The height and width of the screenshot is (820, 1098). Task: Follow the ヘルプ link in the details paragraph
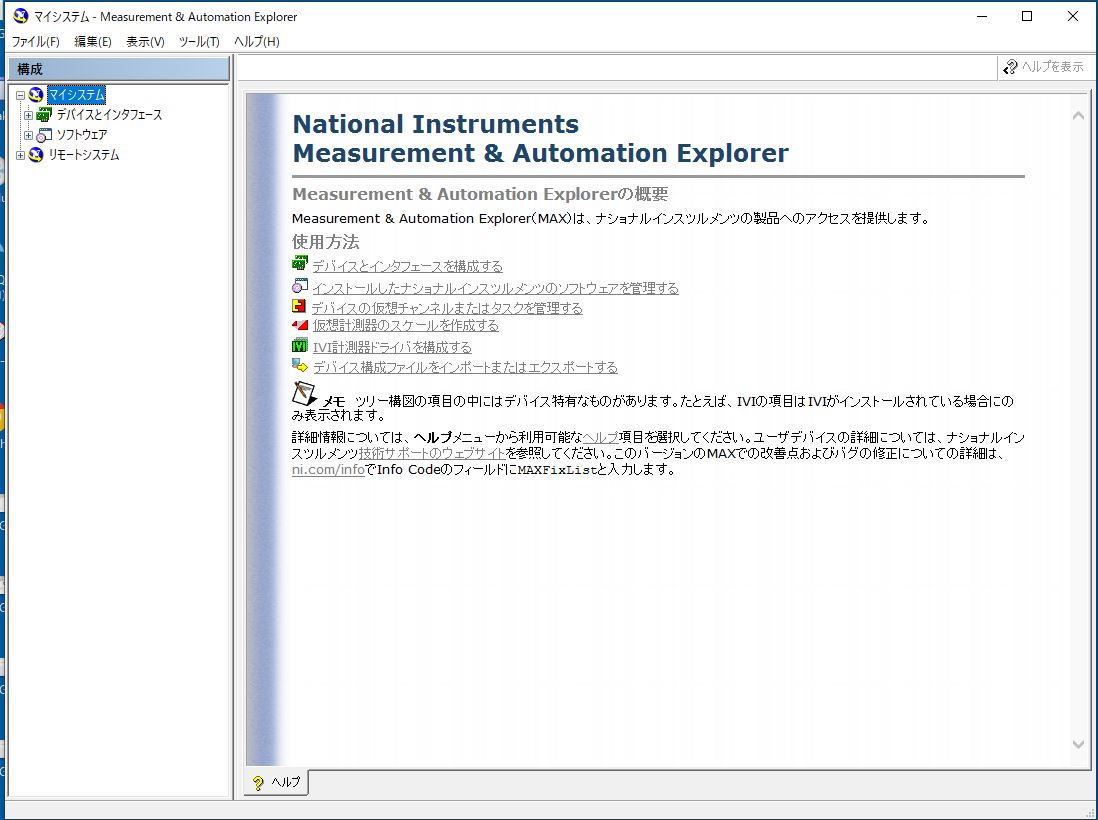(600, 438)
